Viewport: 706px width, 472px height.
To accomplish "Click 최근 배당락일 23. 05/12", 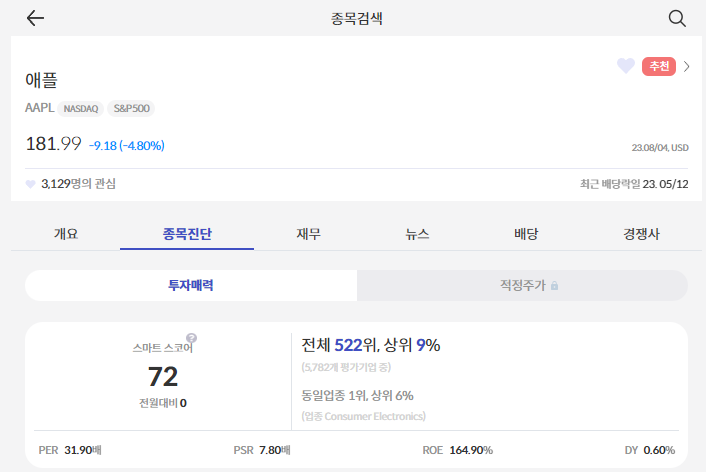I will 634,184.
